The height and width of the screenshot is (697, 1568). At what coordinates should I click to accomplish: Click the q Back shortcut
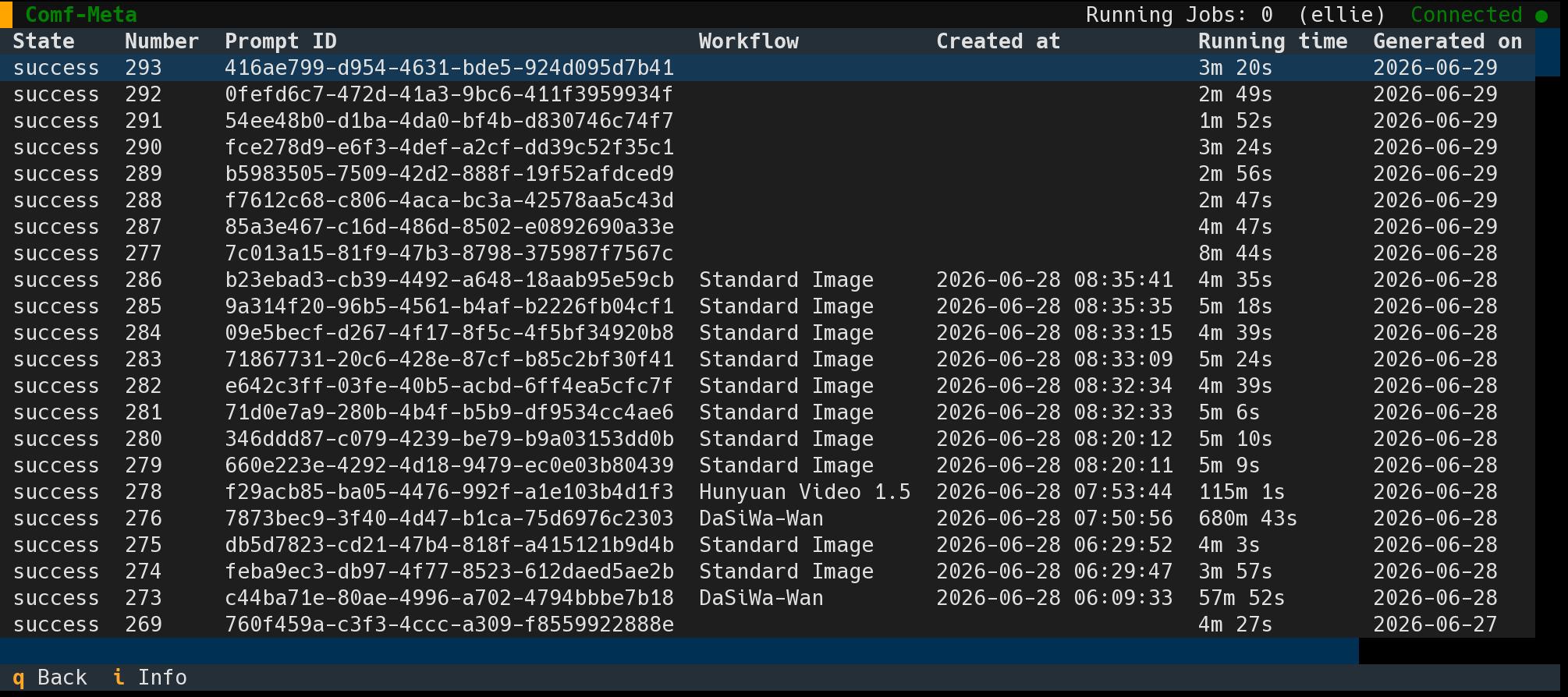(x=50, y=678)
